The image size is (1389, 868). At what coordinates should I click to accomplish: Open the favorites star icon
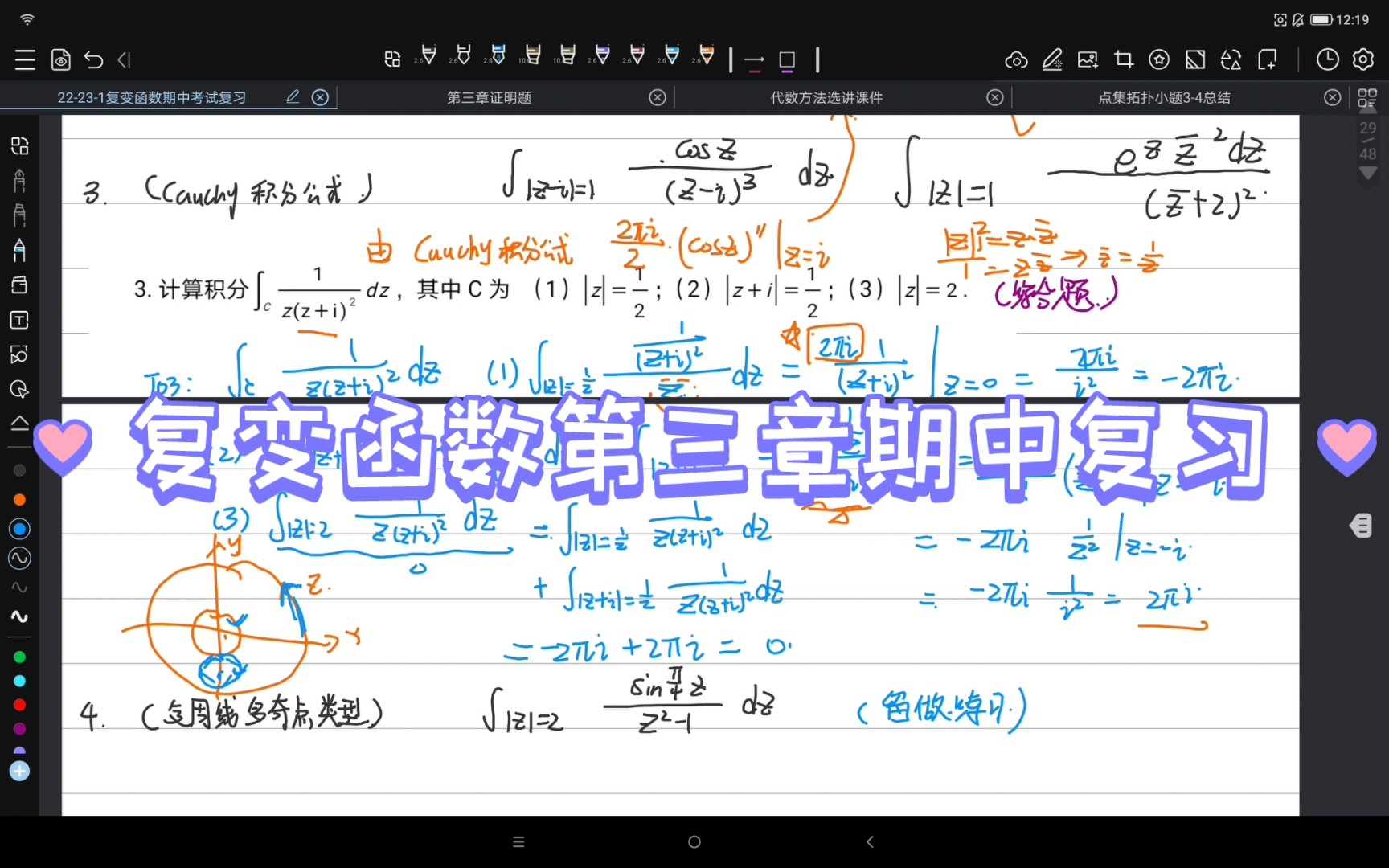1159,59
